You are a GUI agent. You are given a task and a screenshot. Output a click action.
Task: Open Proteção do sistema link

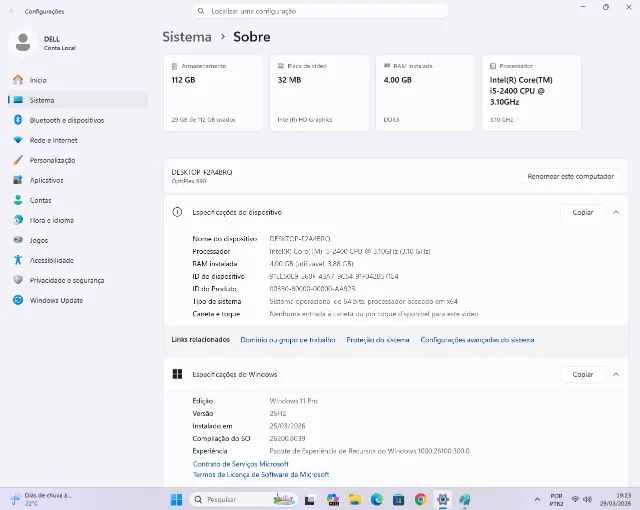click(x=378, y=339)
